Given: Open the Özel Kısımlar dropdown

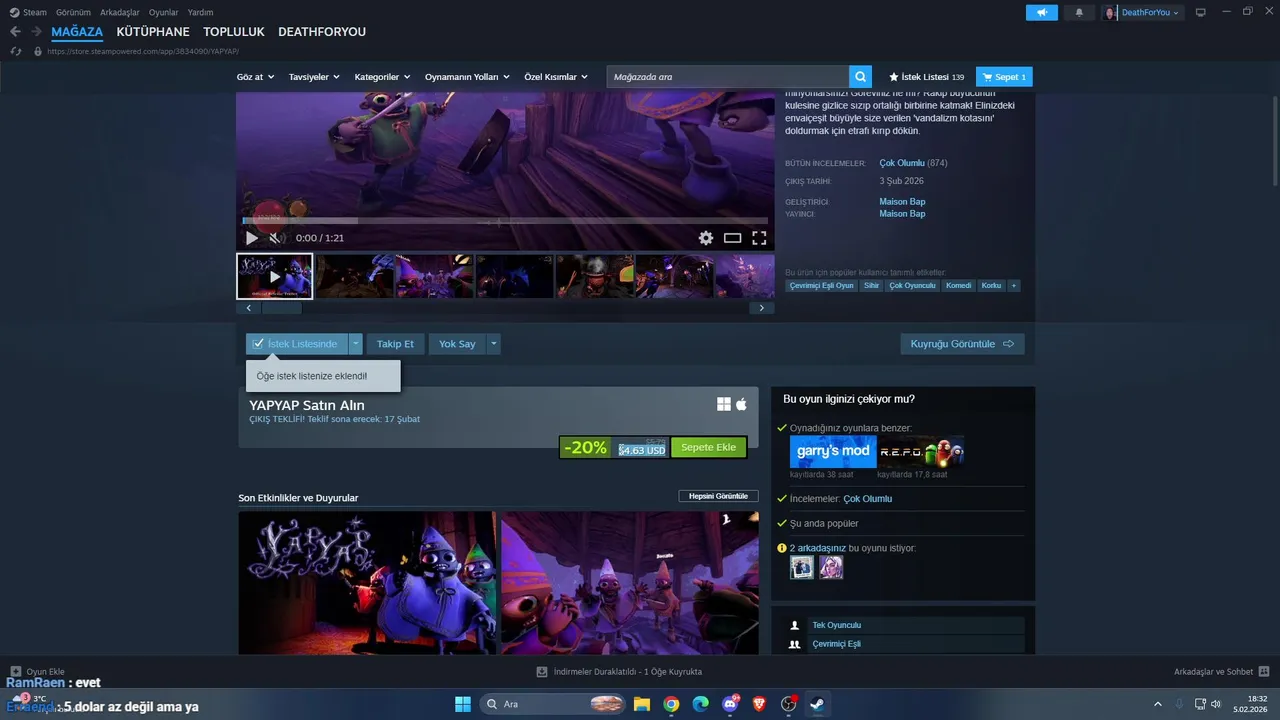Looking at the screenshot, I should pos(556,77).
